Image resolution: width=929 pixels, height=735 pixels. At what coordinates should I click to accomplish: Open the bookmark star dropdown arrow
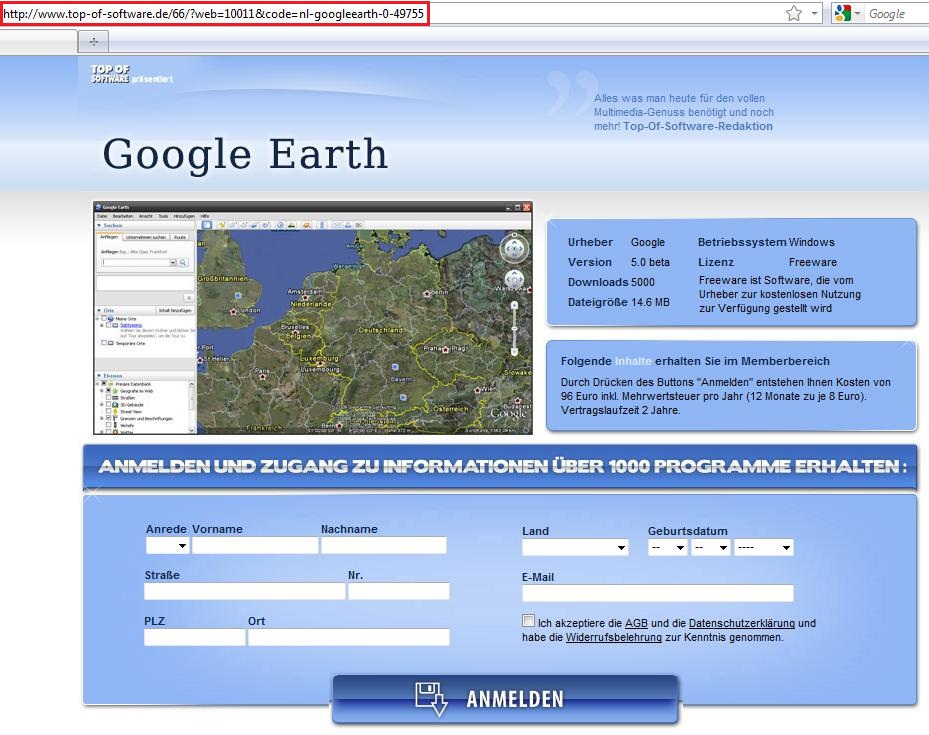pyautogui.click(x=814, y=13)
